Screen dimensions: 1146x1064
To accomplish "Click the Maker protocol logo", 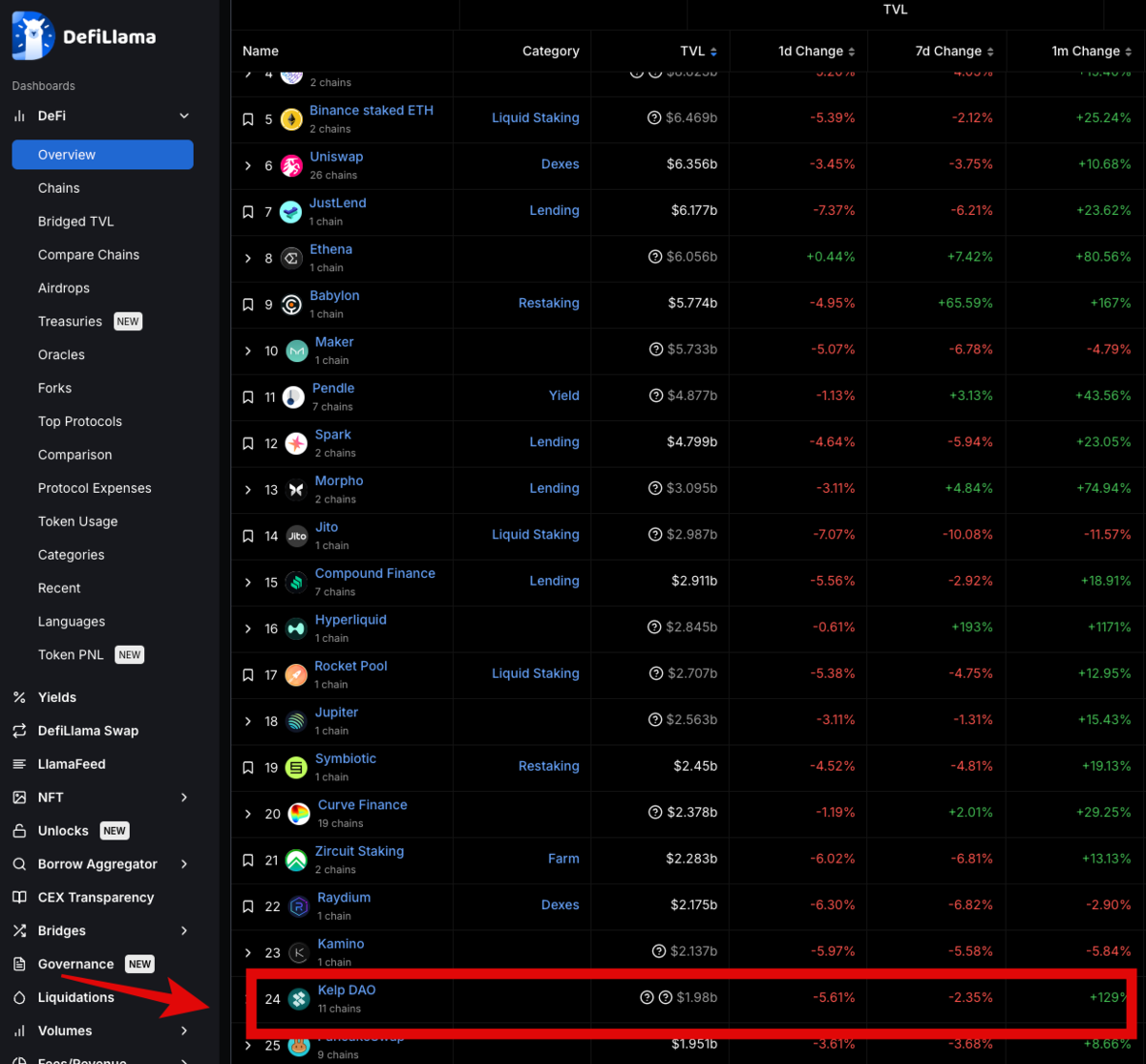I will 298,351.
